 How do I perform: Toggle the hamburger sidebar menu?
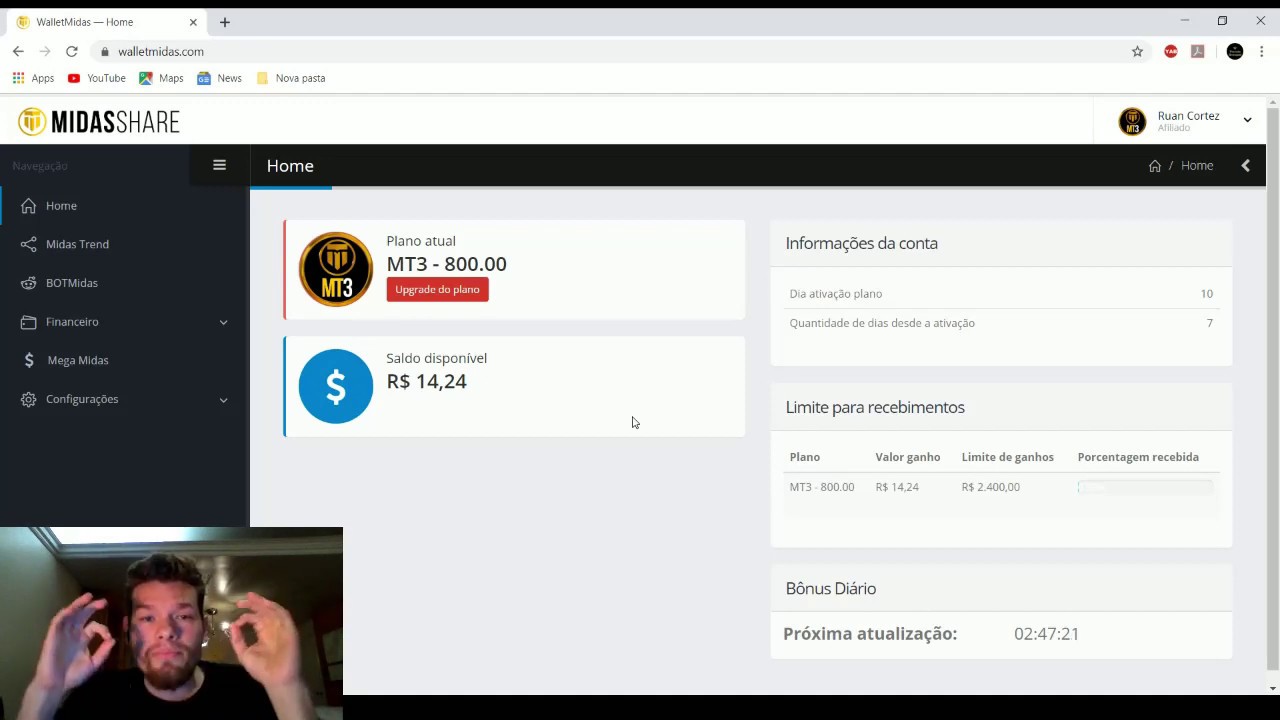click(219, 165)
